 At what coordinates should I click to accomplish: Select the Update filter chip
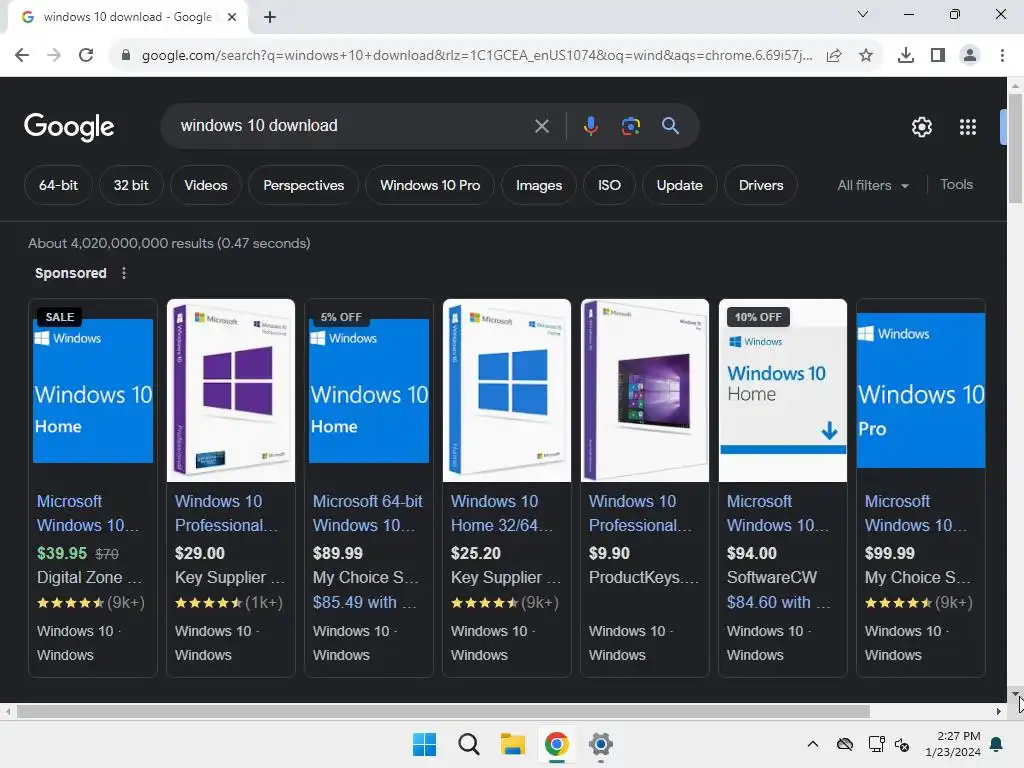click(x=679, y=185)
